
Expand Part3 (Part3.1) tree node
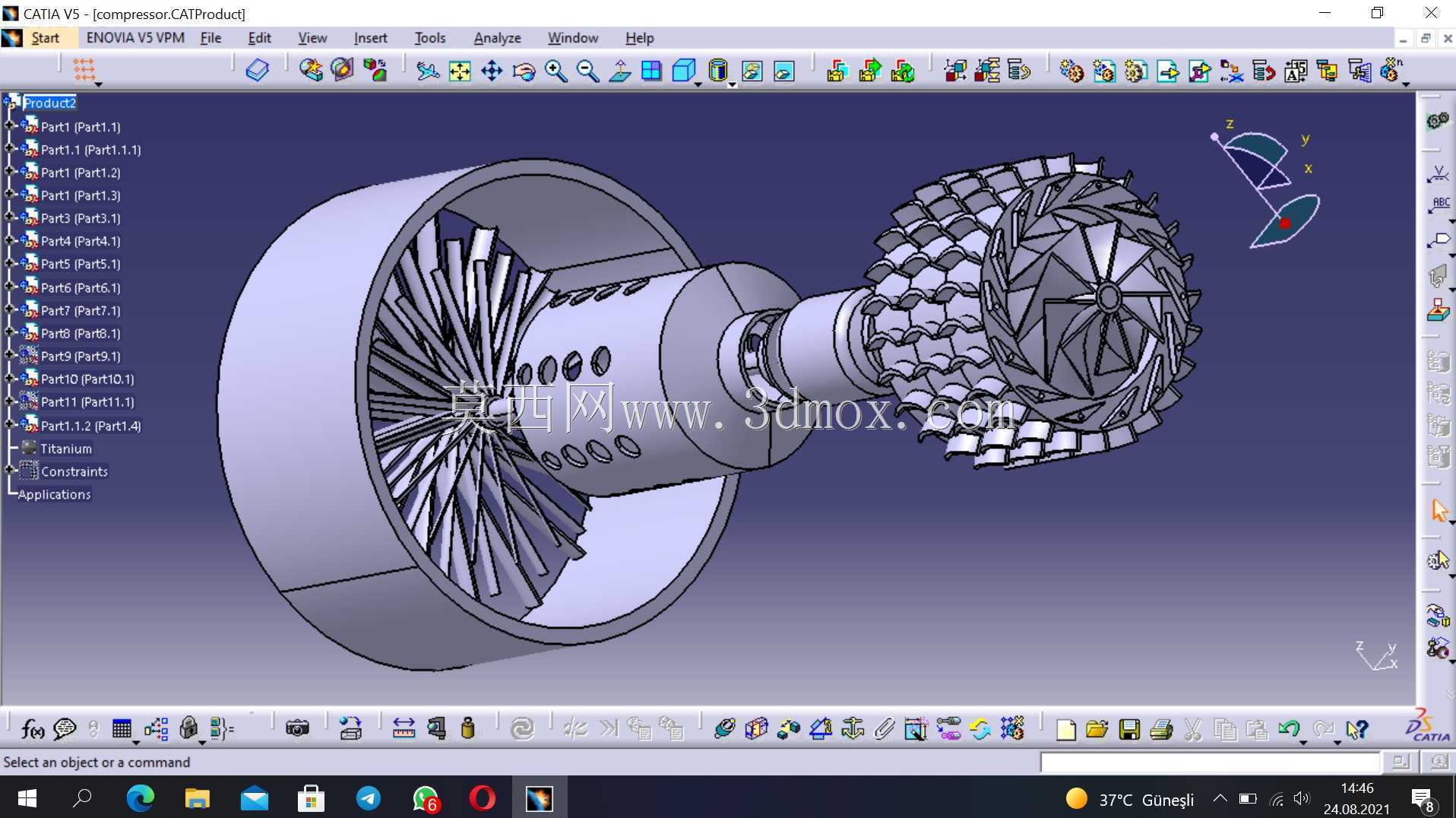click(9, 217)
